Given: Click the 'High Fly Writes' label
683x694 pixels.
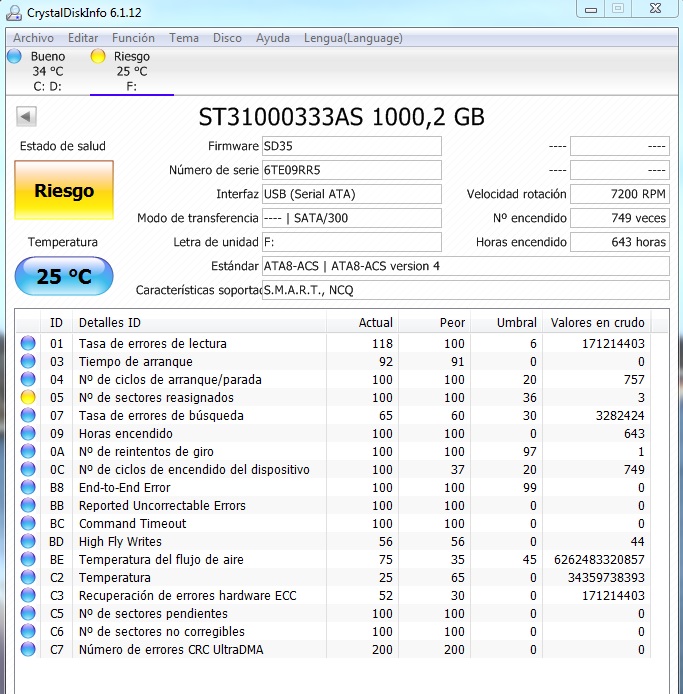Looking at the screenshot, I should [120, 541].
